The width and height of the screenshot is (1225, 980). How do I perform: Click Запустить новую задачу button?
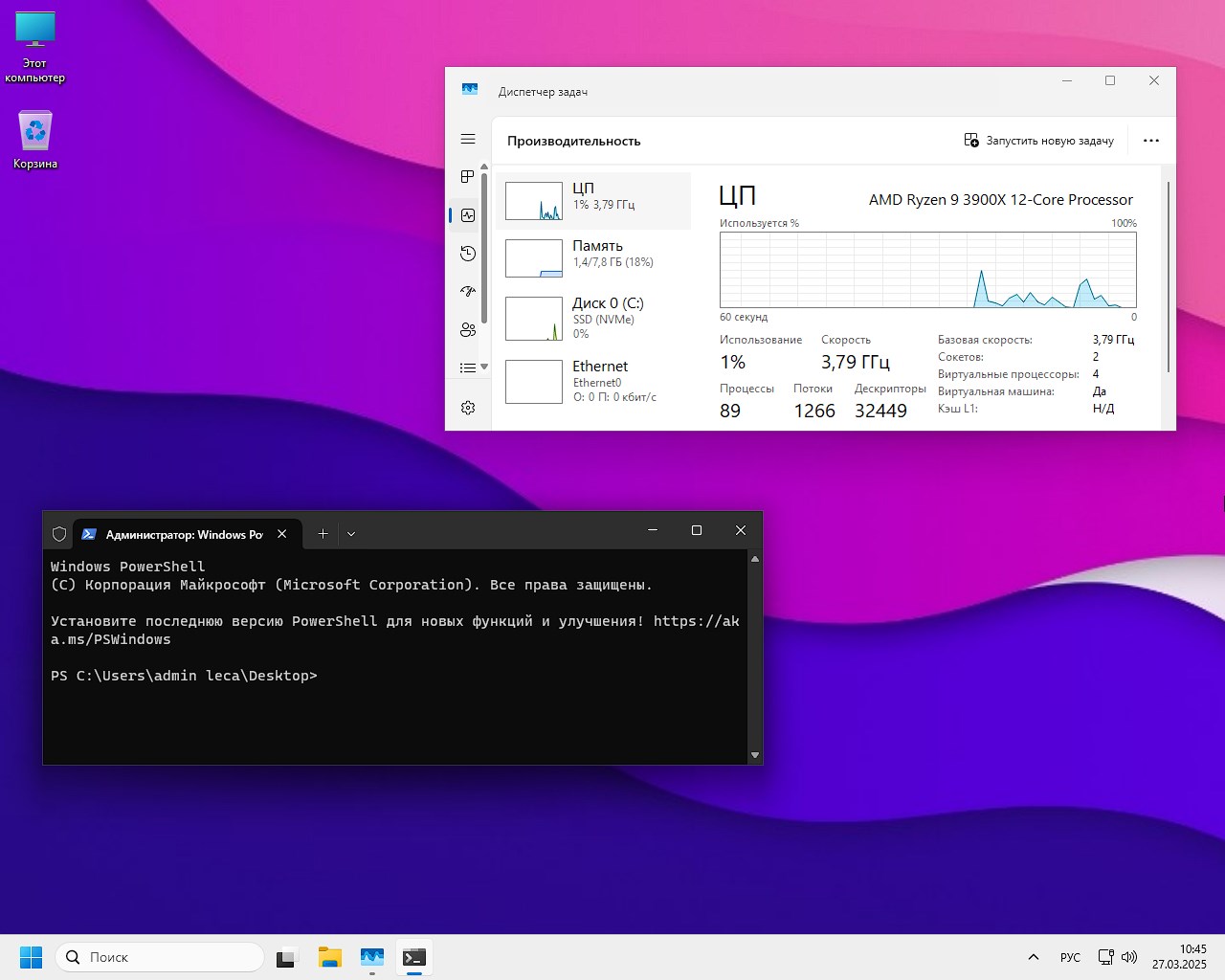1039,141
